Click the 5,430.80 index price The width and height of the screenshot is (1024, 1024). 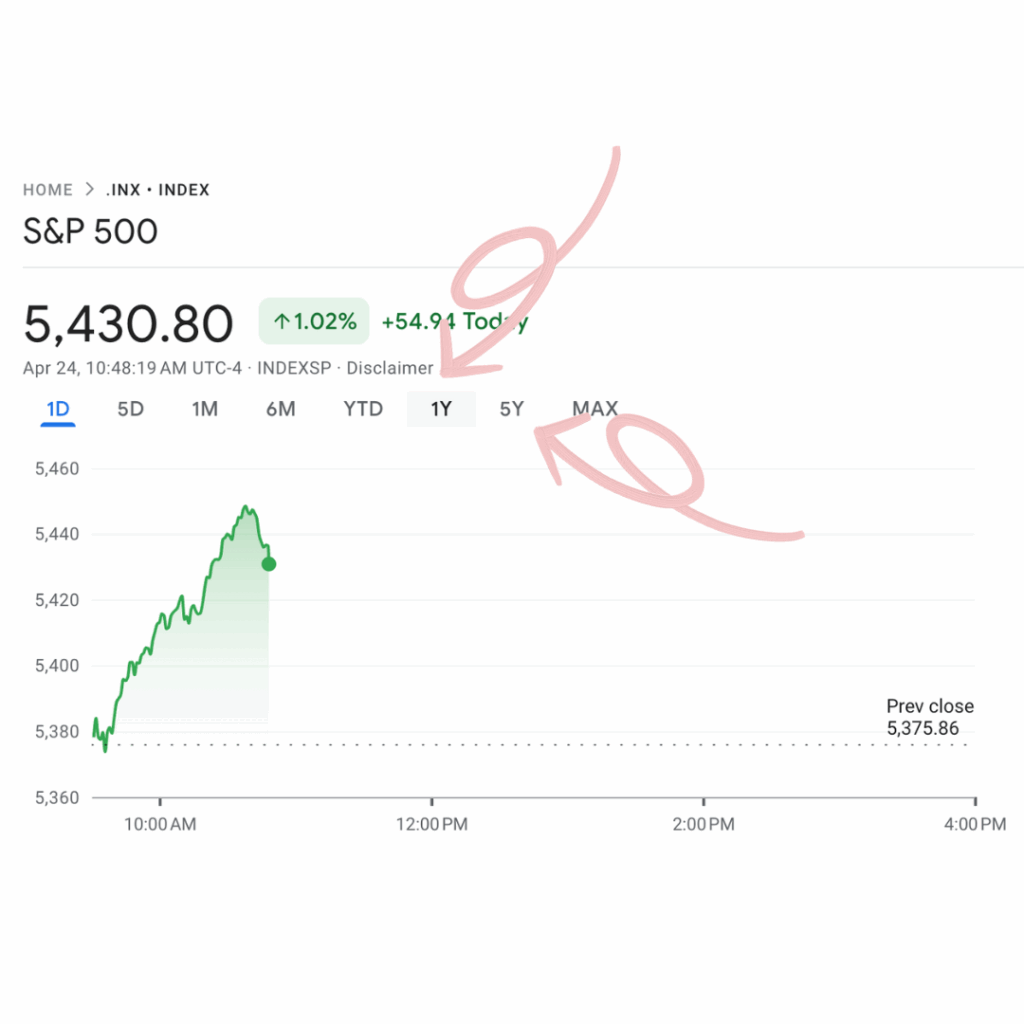tap(129, 324)
